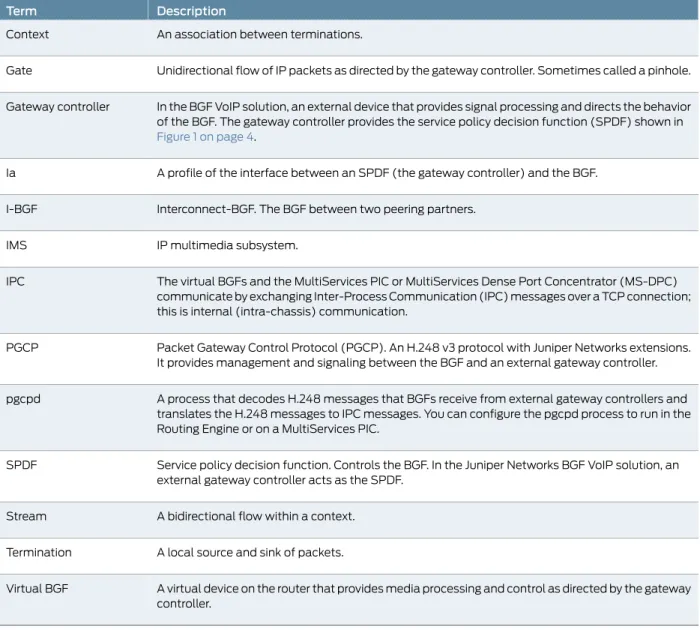Screen dimensions: 700x630
Task: Click 'A bidirectional flow within a context.'
Action: [256, 516]
